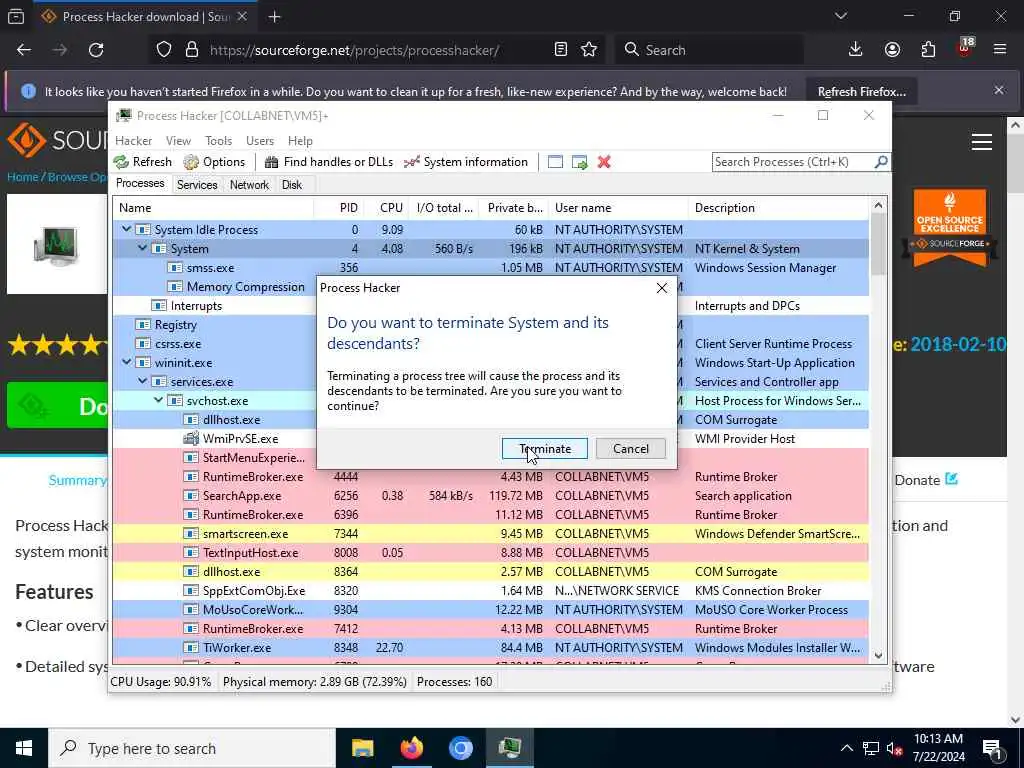
Task: Open Firefox downloads icon
Action: [x=856, y=50]
